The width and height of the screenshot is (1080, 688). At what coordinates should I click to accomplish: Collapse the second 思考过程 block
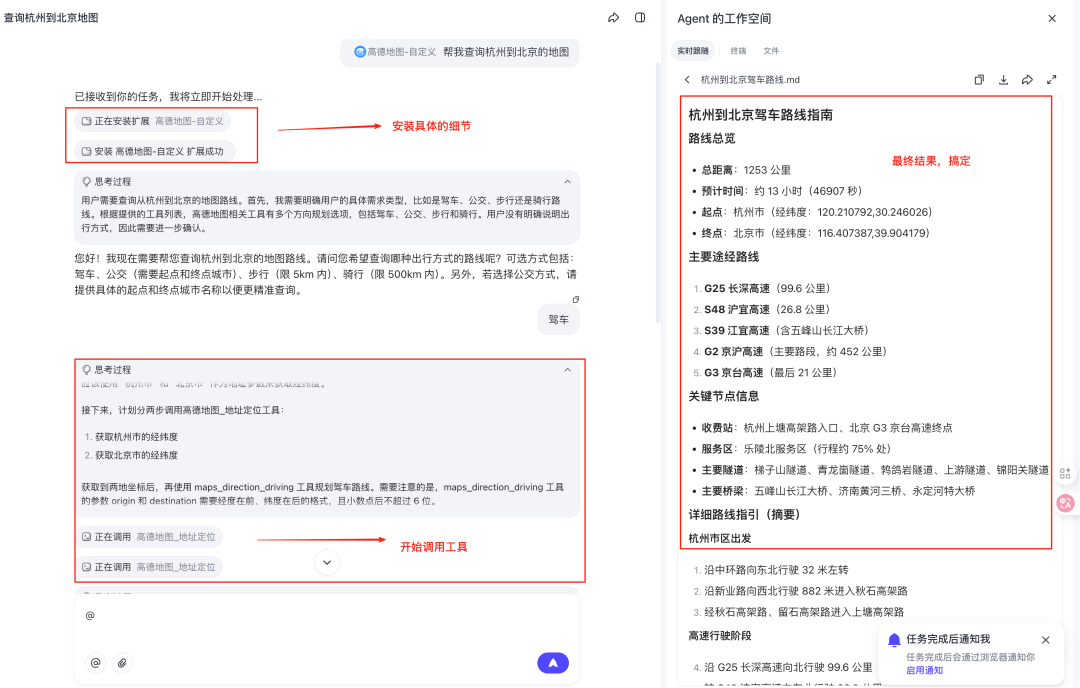[567, 370]
